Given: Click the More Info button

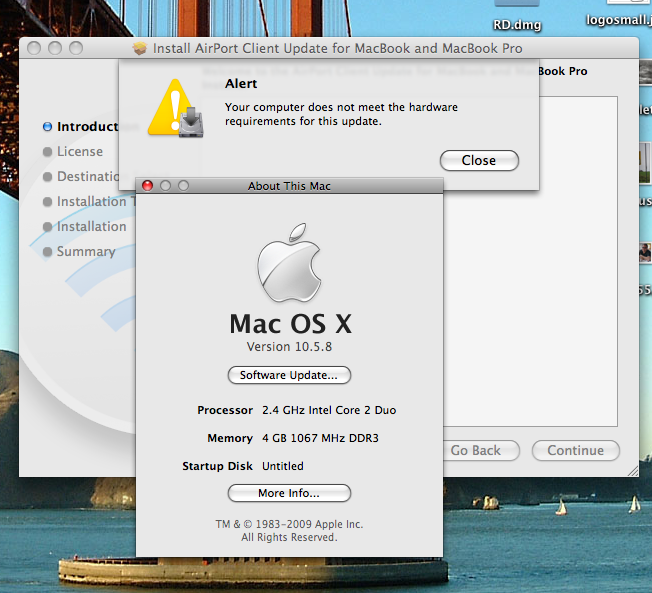Looking at the screenshot, I should (x=289, y=493).
